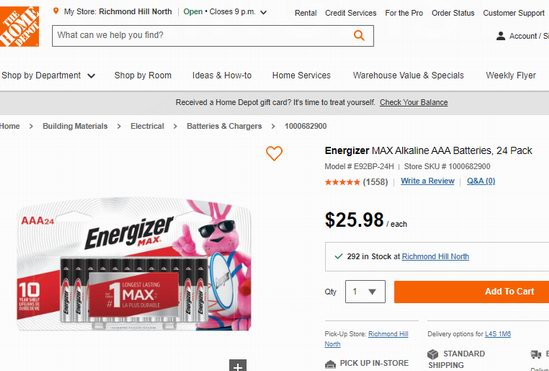Image resolution: width=549 pixels, height=371 pixels.
Task: Click the Check Your Balance link
Action: click(x=414, y=103)
